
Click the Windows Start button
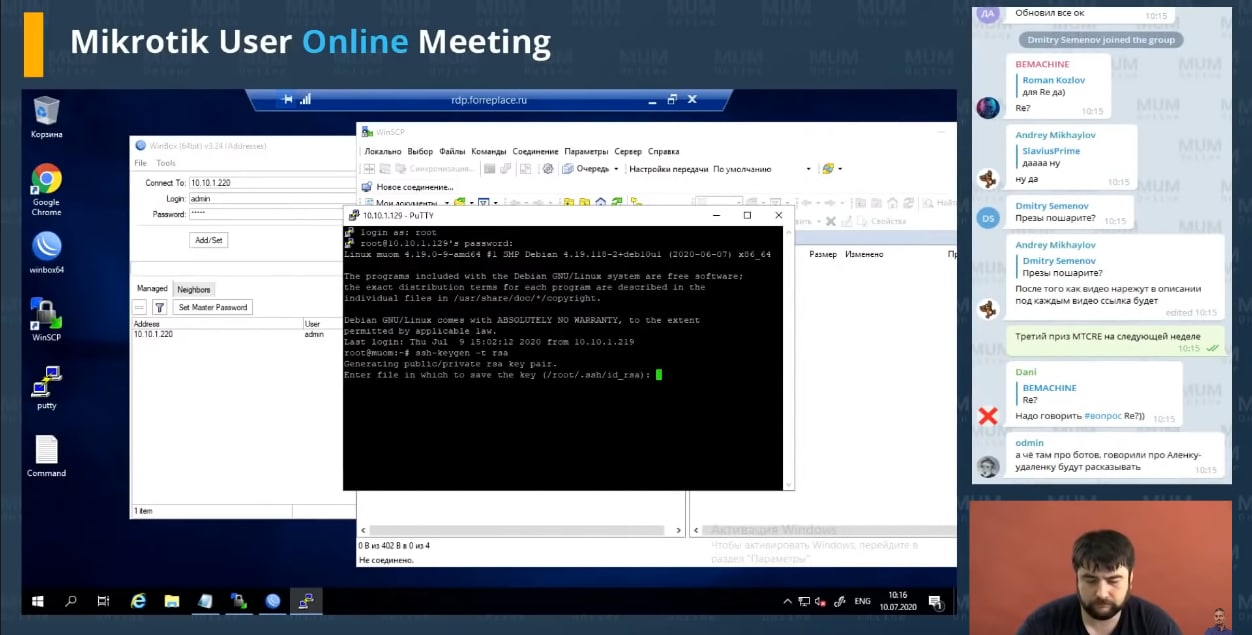pyautogui.click(x=38, y=601)
